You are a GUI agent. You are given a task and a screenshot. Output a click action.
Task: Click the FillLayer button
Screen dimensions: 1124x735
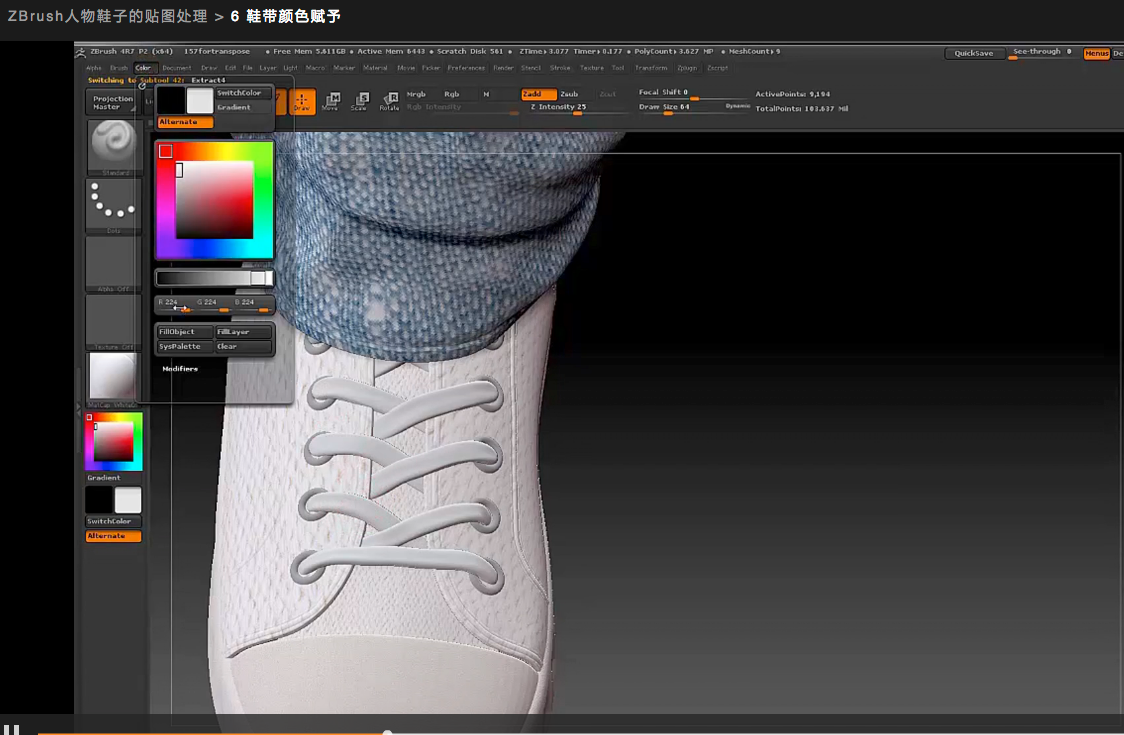pyautogui.click(x=244, y=332)
